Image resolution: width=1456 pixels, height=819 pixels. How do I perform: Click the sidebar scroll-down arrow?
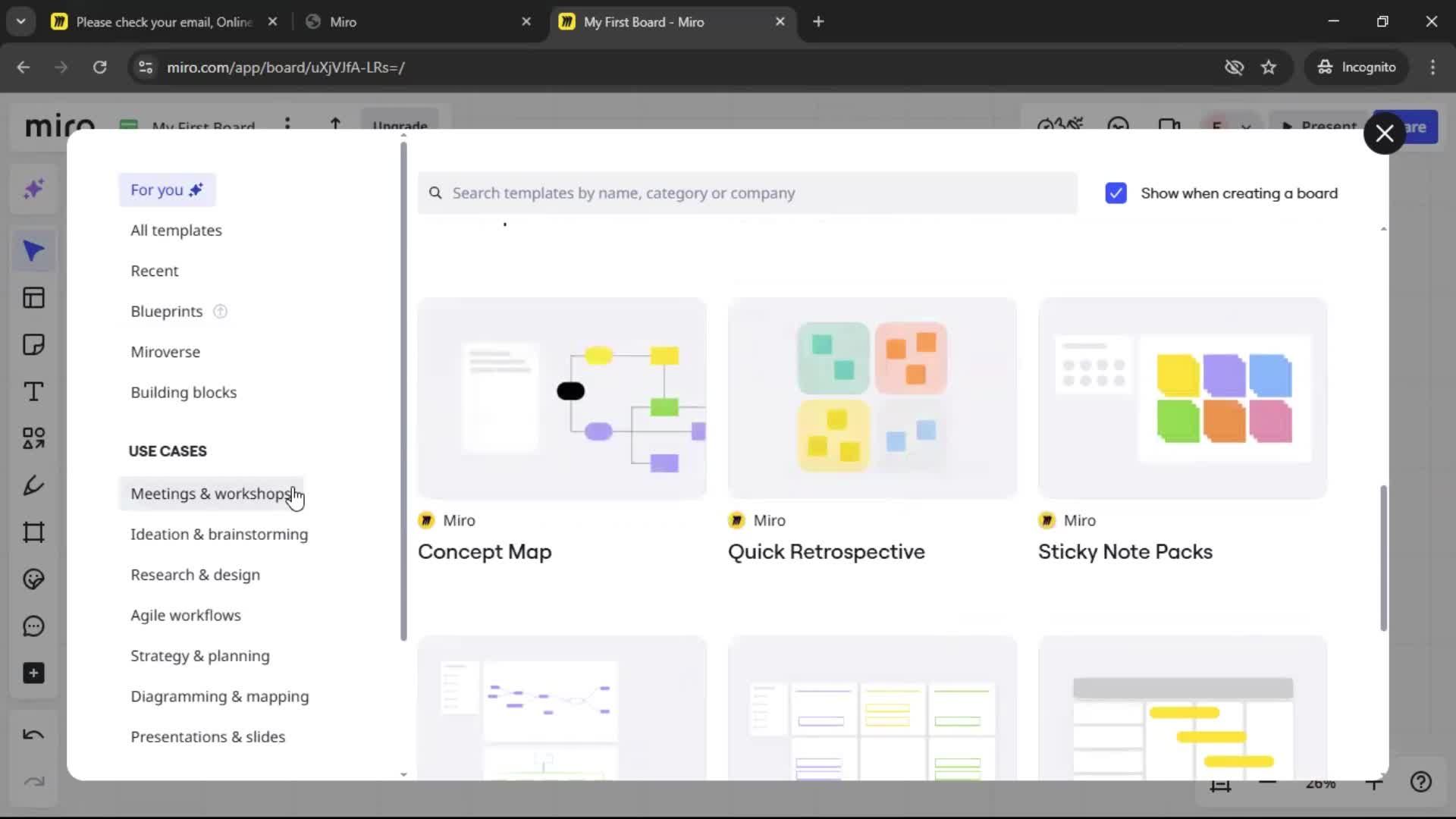coord(403,774)
